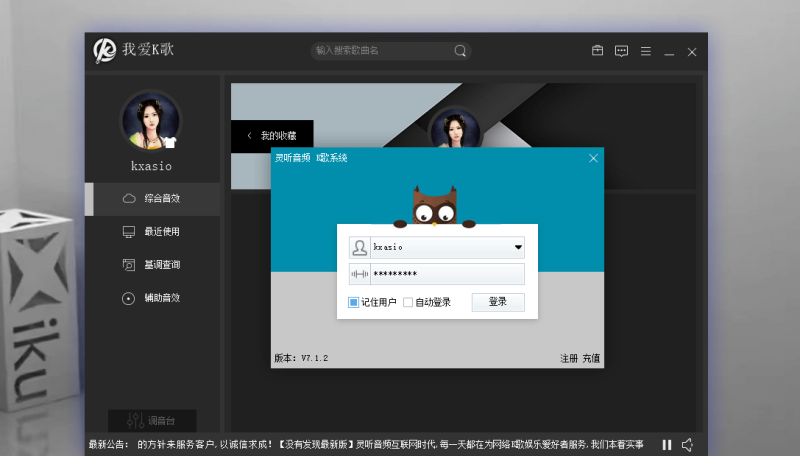Open the toolbox icon in title bar

click(x=597, y=50)
